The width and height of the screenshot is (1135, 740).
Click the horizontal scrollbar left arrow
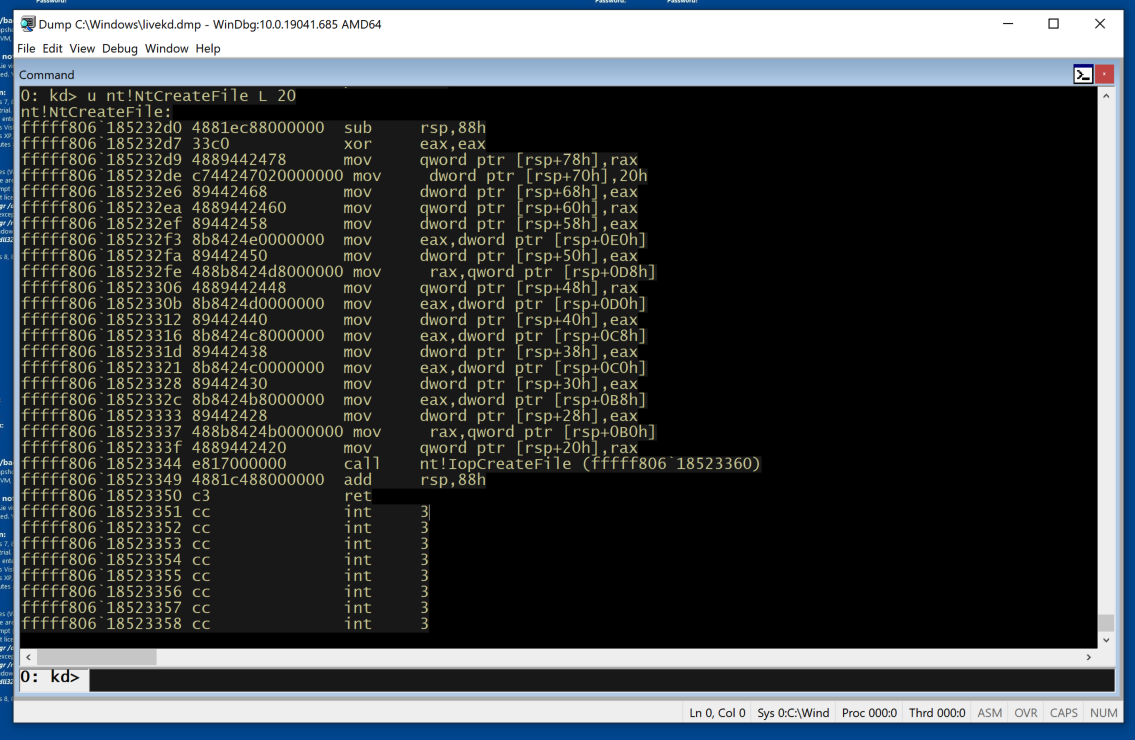tap(28, 657)
